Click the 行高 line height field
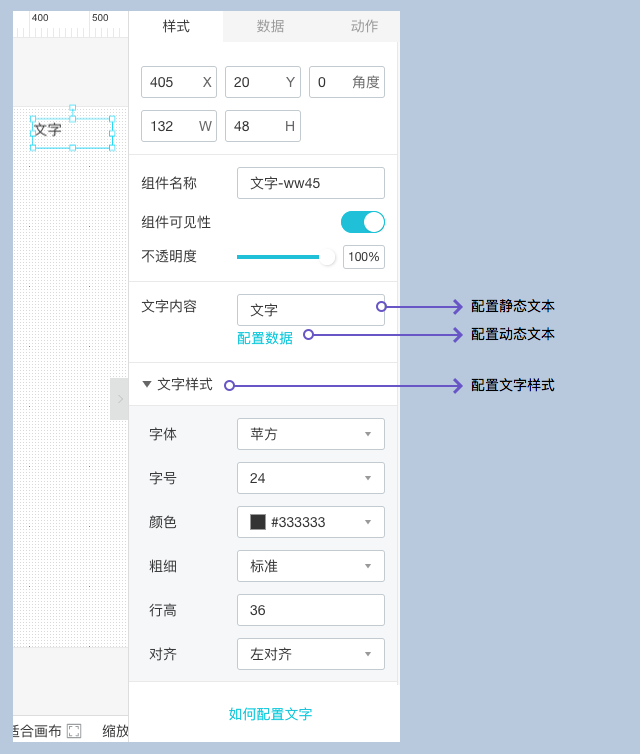Image resolution: width=640 pixels, height=754 pixels. coord(310,610)
